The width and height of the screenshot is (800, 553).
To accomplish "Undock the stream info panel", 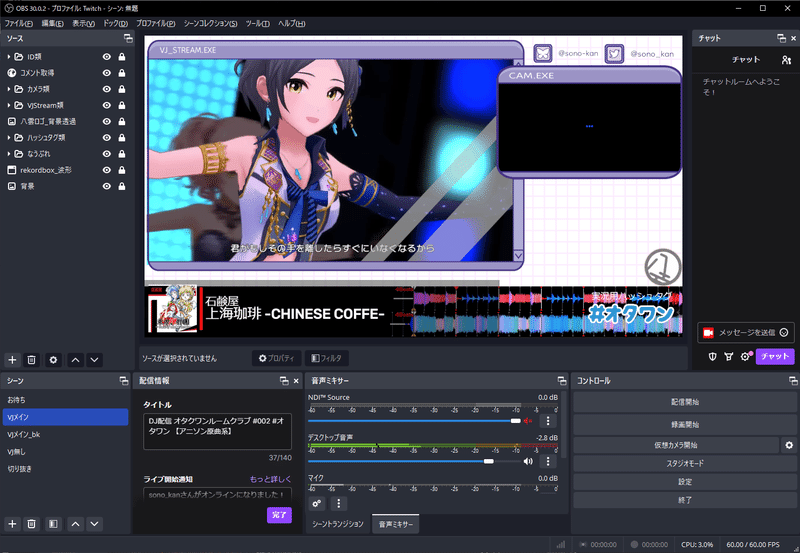I will coord(284,381).
